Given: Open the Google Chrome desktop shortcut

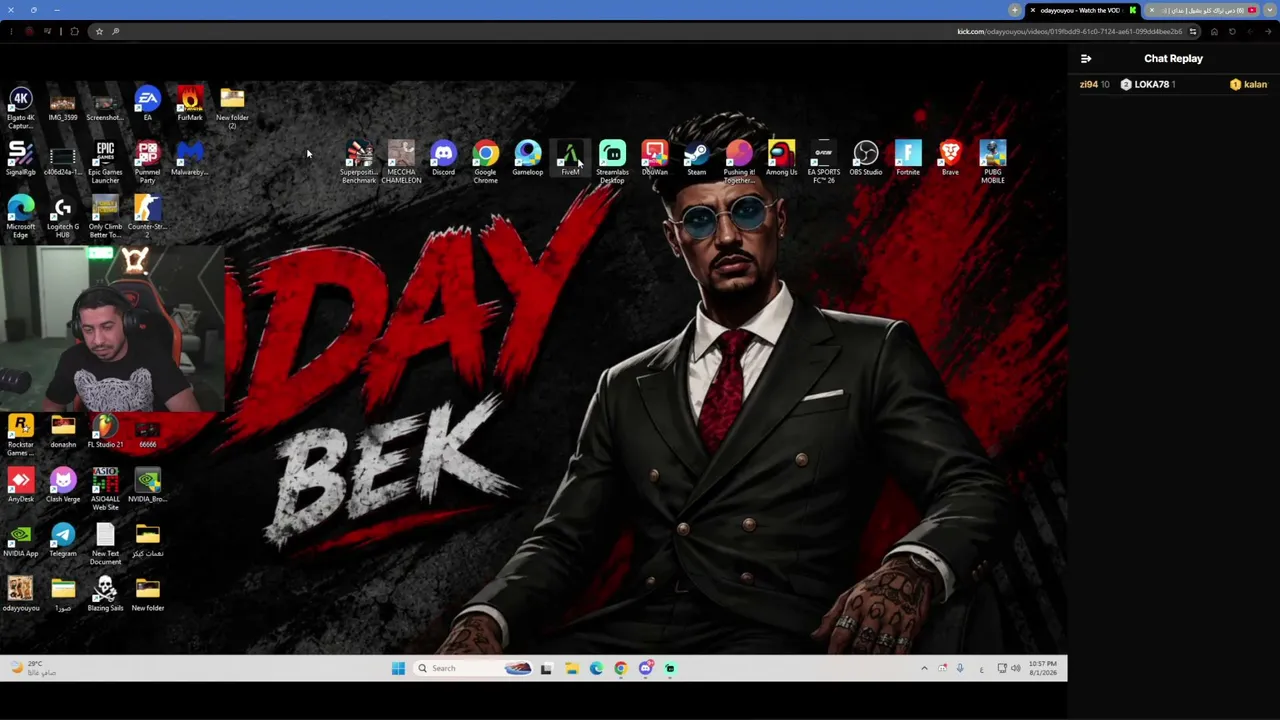Looking at the screenshot, I should (485, 162).
